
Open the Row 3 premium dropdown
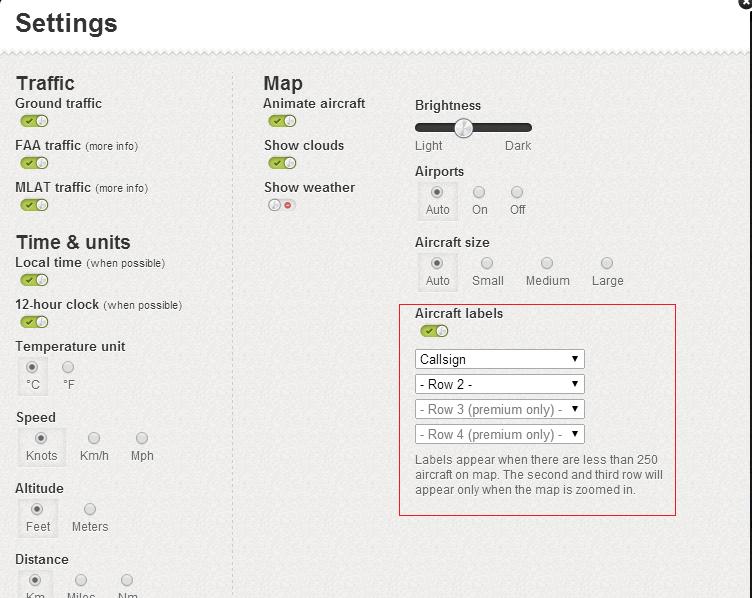tap(499, 409)
